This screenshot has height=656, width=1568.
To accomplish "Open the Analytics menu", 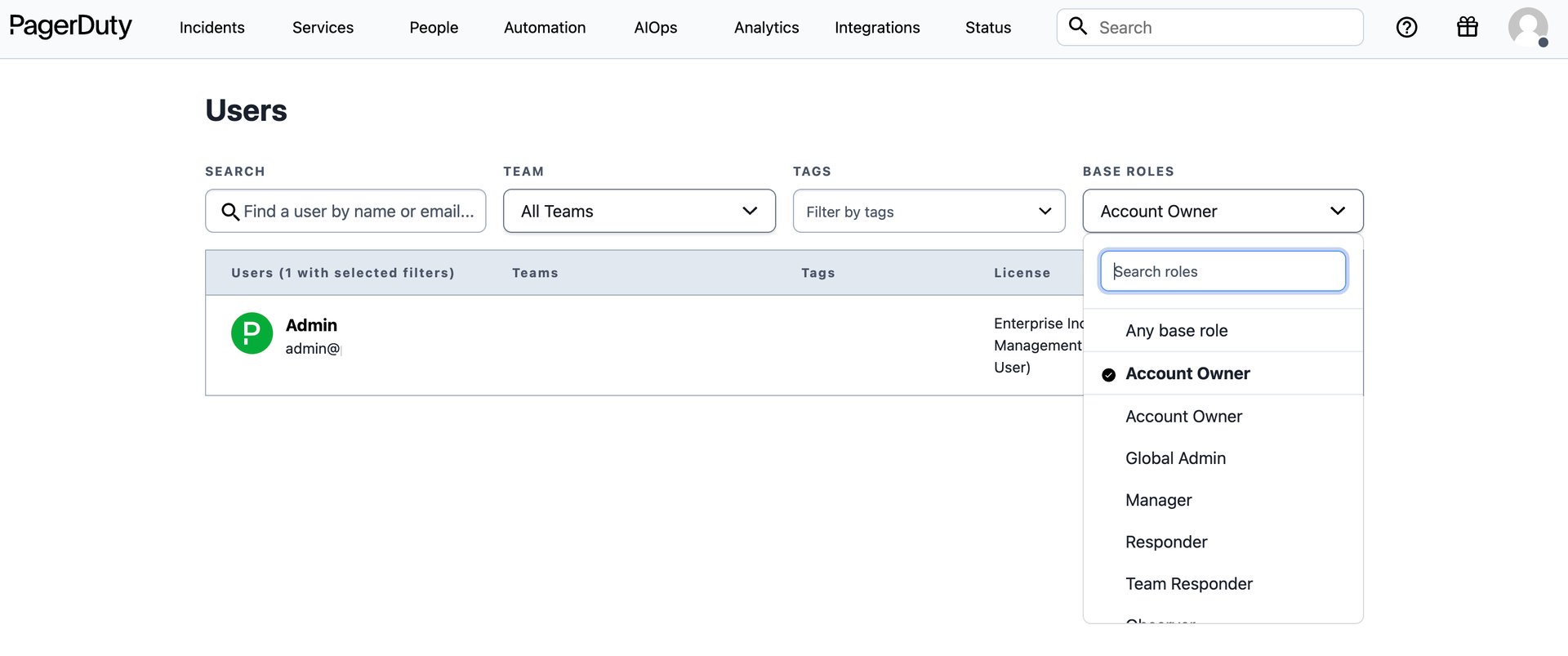I will pyautogui.click(x=766, y=28).
